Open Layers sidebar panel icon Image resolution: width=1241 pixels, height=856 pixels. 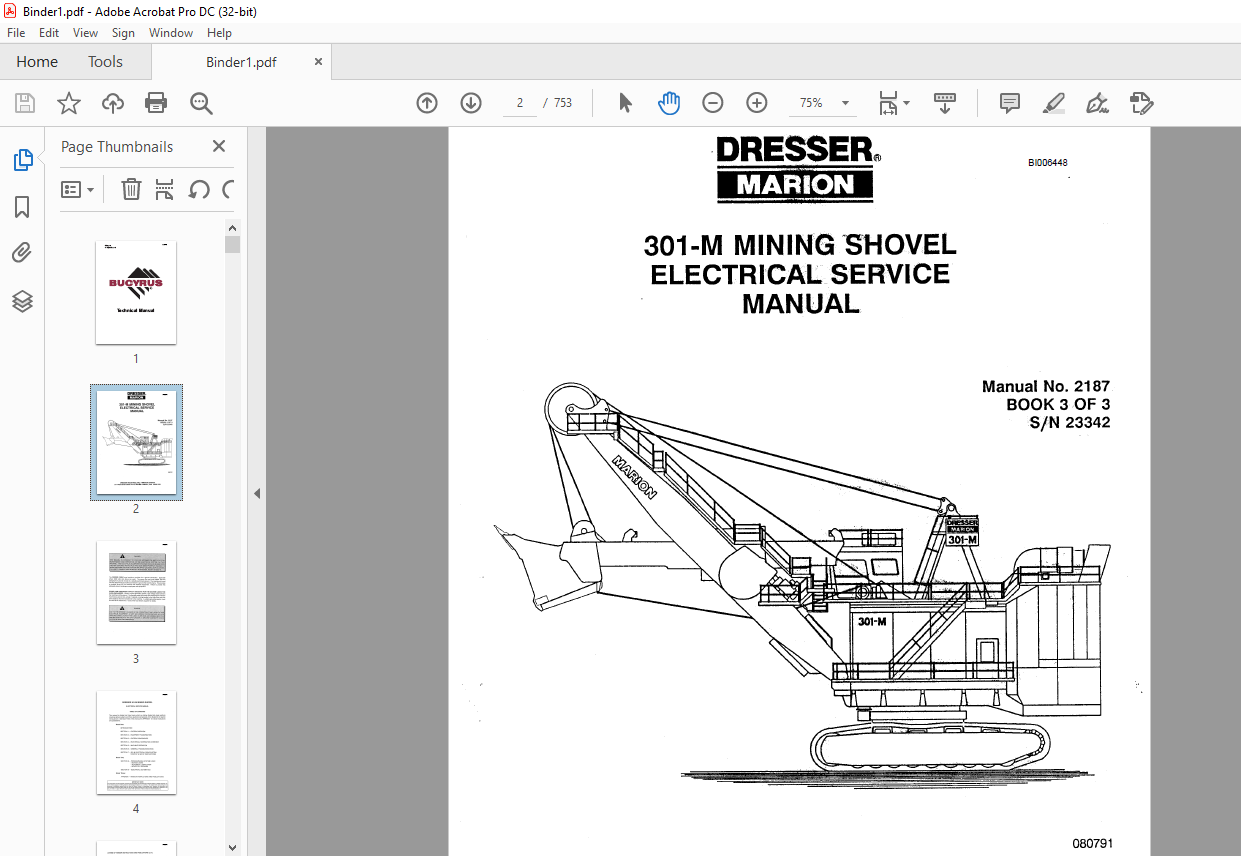(x=22, y=301)
